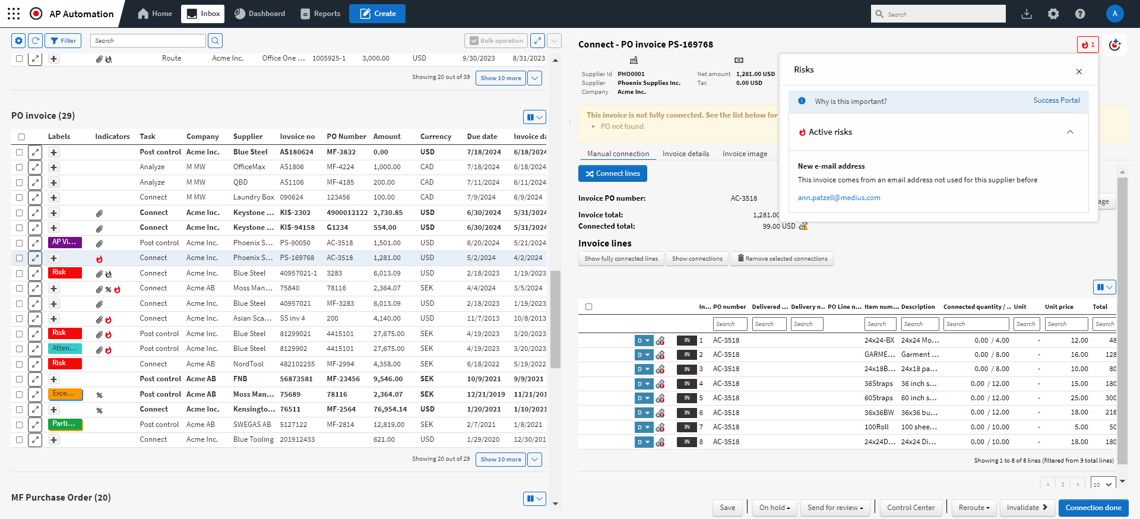Open the help question mark icon

pyautogui.click(x=1080, y=14)
